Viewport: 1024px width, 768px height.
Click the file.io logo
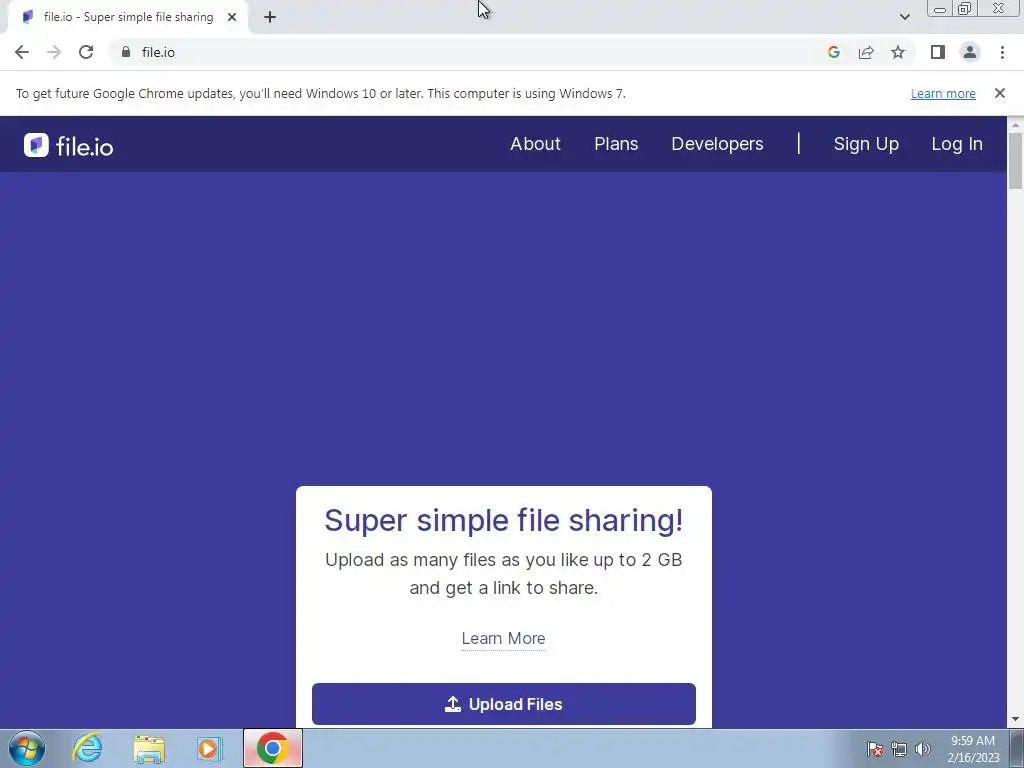coord(69,145)
